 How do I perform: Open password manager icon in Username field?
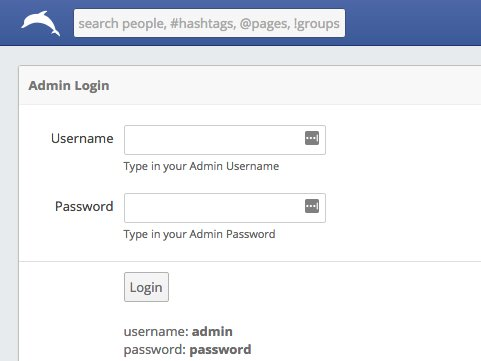click(312, 138)
